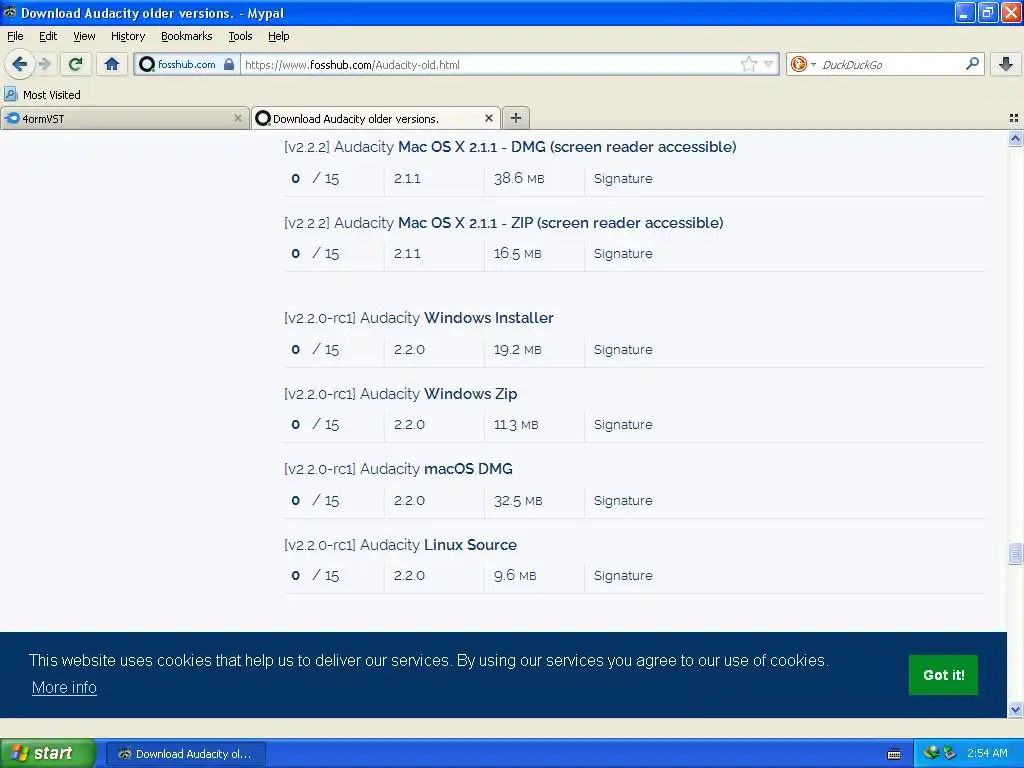Open the Edit menu
The image size is (1024, 768).
(x=48, y=36)
